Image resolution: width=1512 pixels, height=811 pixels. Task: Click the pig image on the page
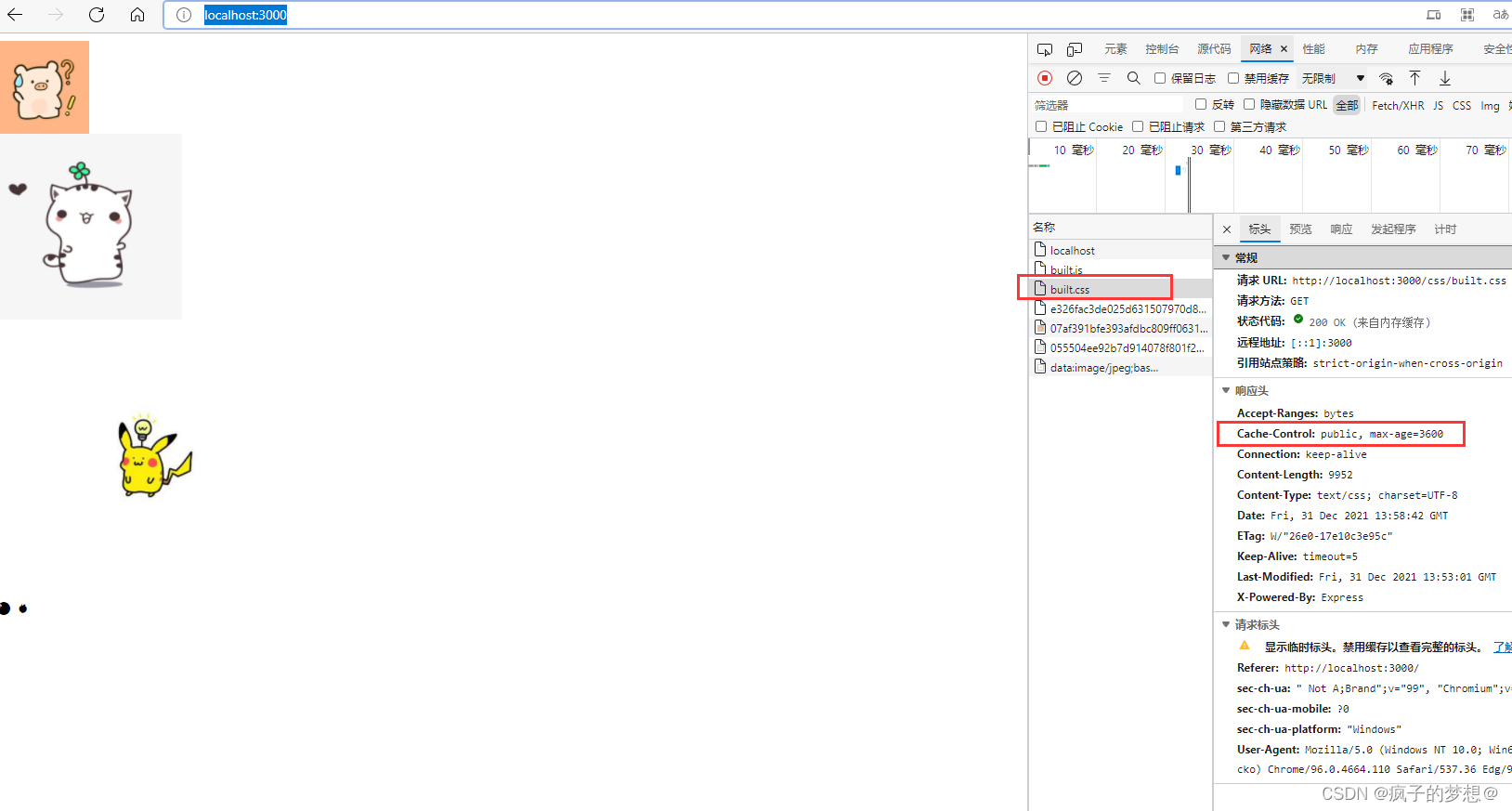tap(45, 87)
